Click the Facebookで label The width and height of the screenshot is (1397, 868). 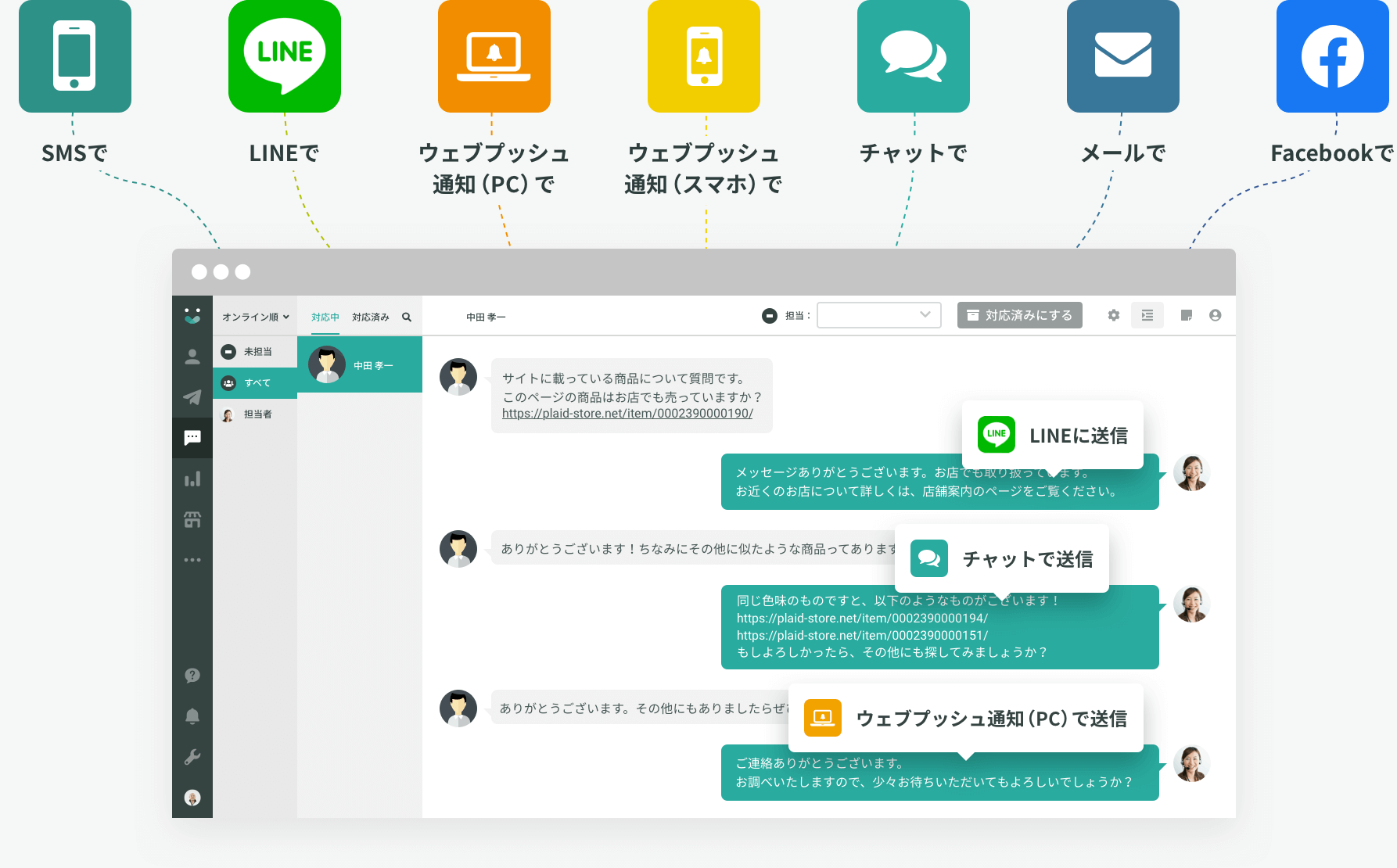(x=1333, y=153)
